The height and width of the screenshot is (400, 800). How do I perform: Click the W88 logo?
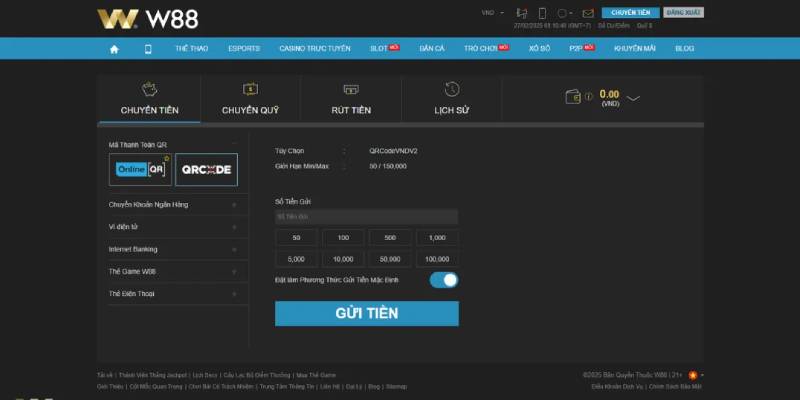[x=148, y=19]
